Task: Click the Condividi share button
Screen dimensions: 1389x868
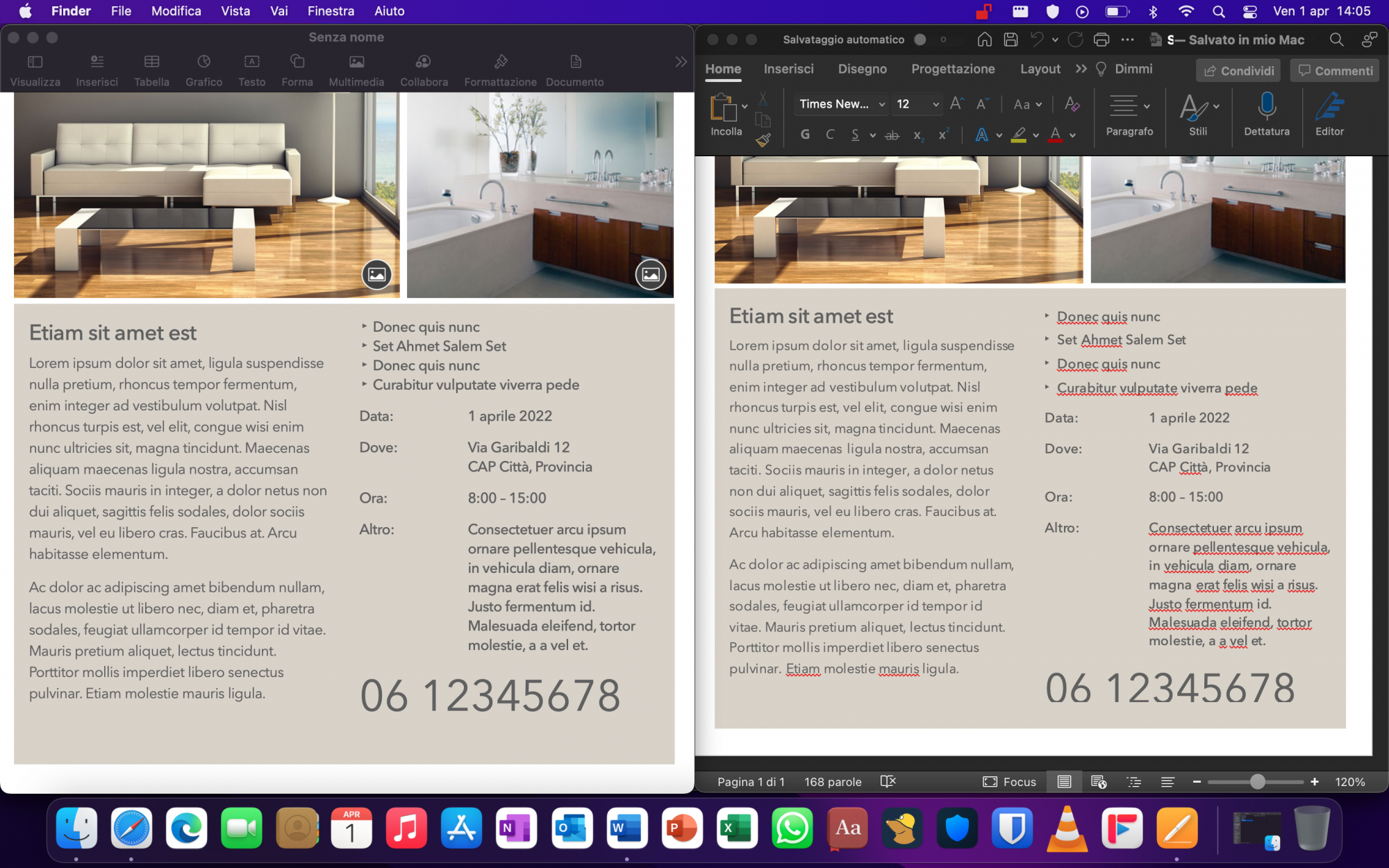Action: tap(1238, 70)
